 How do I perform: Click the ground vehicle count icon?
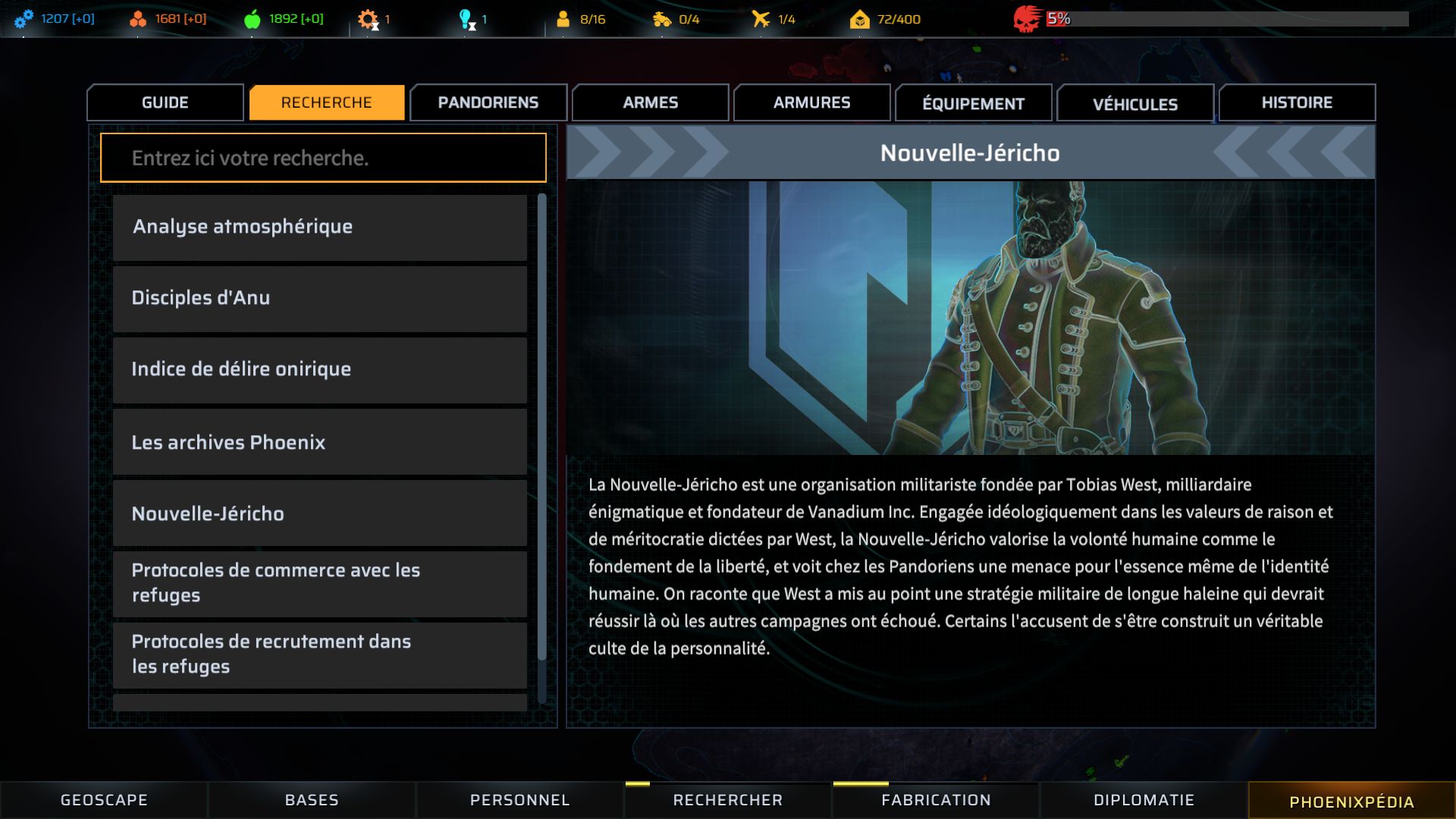(662, 19)
